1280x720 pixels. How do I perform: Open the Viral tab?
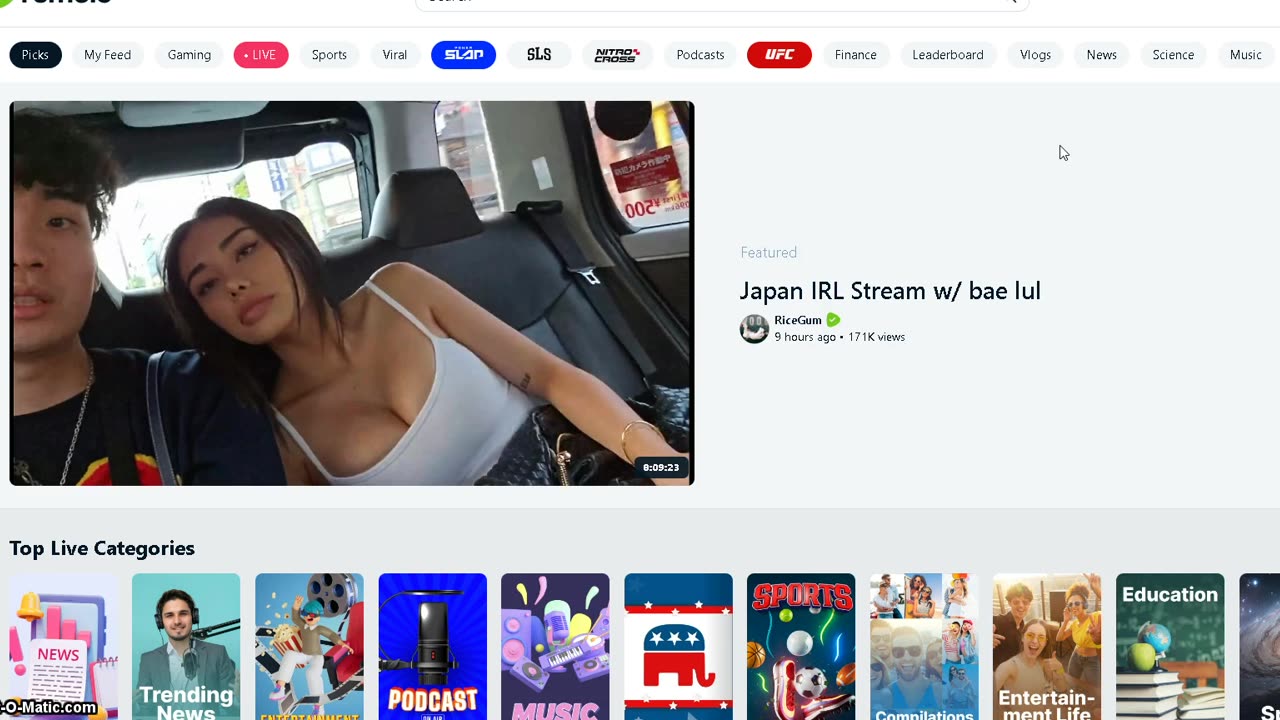(x=395, y=55)
